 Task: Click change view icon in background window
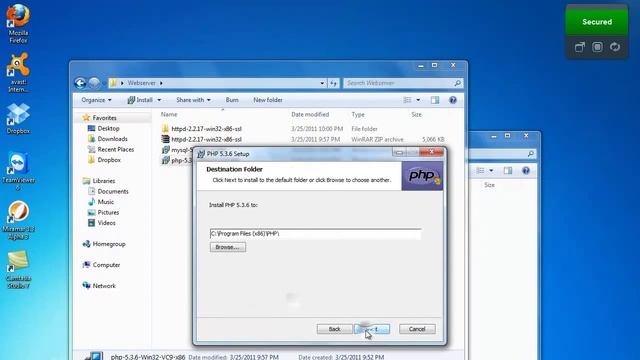click(480, 171)
